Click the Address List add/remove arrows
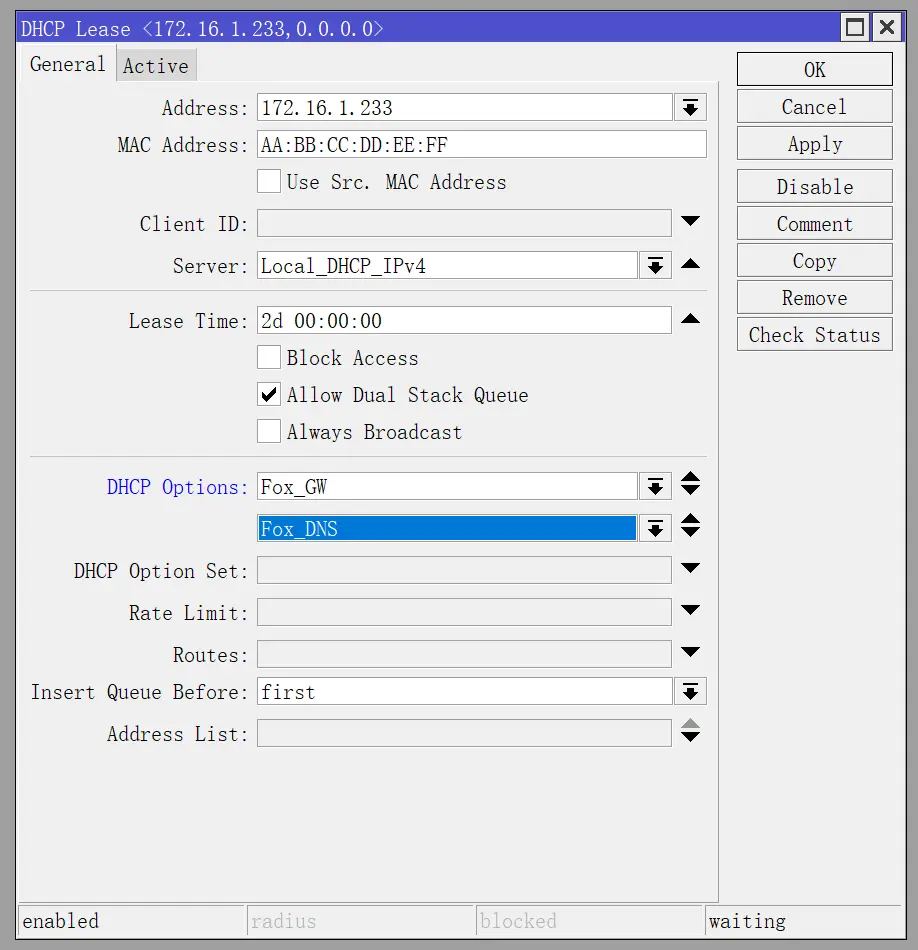 [x=690, y=731]
